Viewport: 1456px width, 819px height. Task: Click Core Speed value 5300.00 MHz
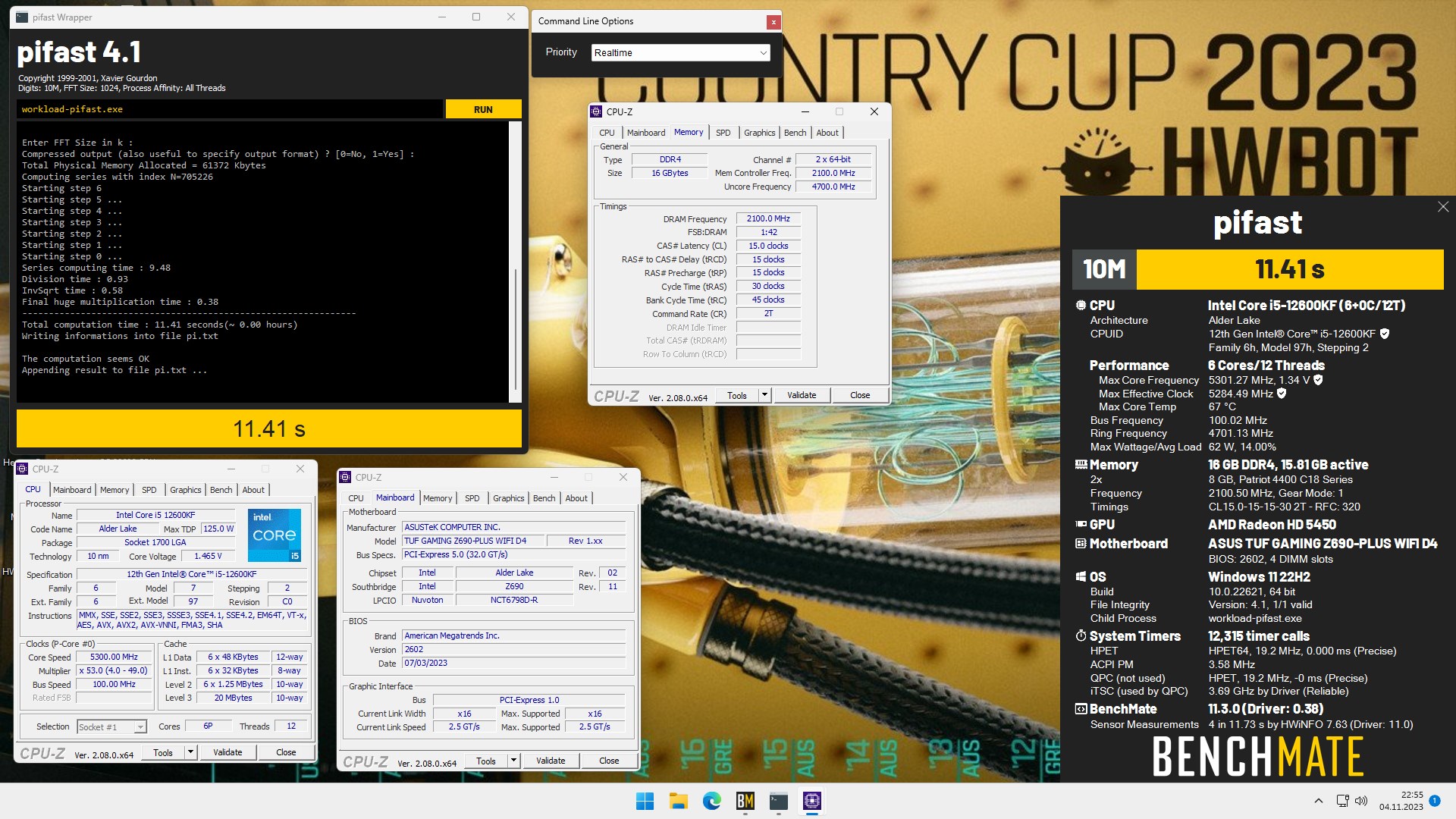(114, 657)
